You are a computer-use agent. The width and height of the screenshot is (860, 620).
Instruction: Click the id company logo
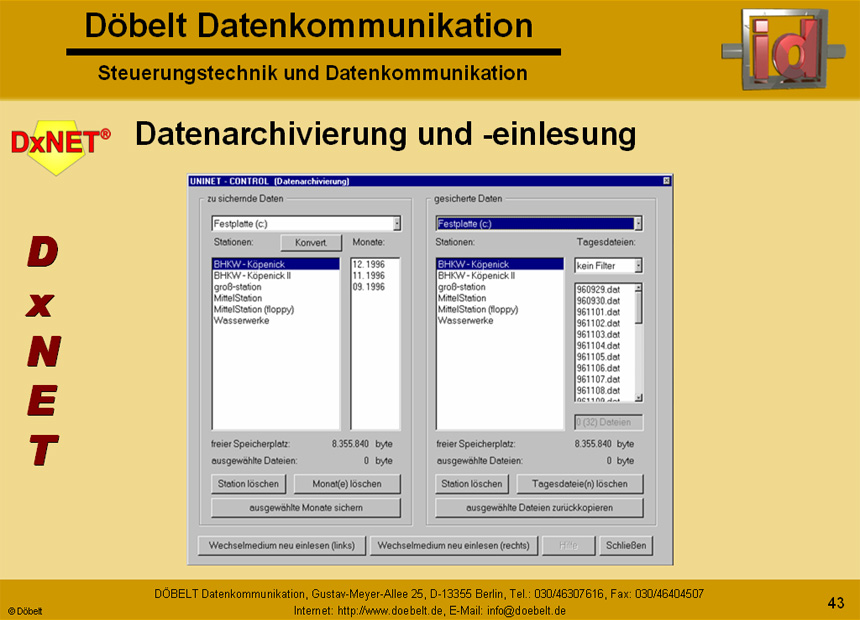pyautogui.click(x=783, y=48)
